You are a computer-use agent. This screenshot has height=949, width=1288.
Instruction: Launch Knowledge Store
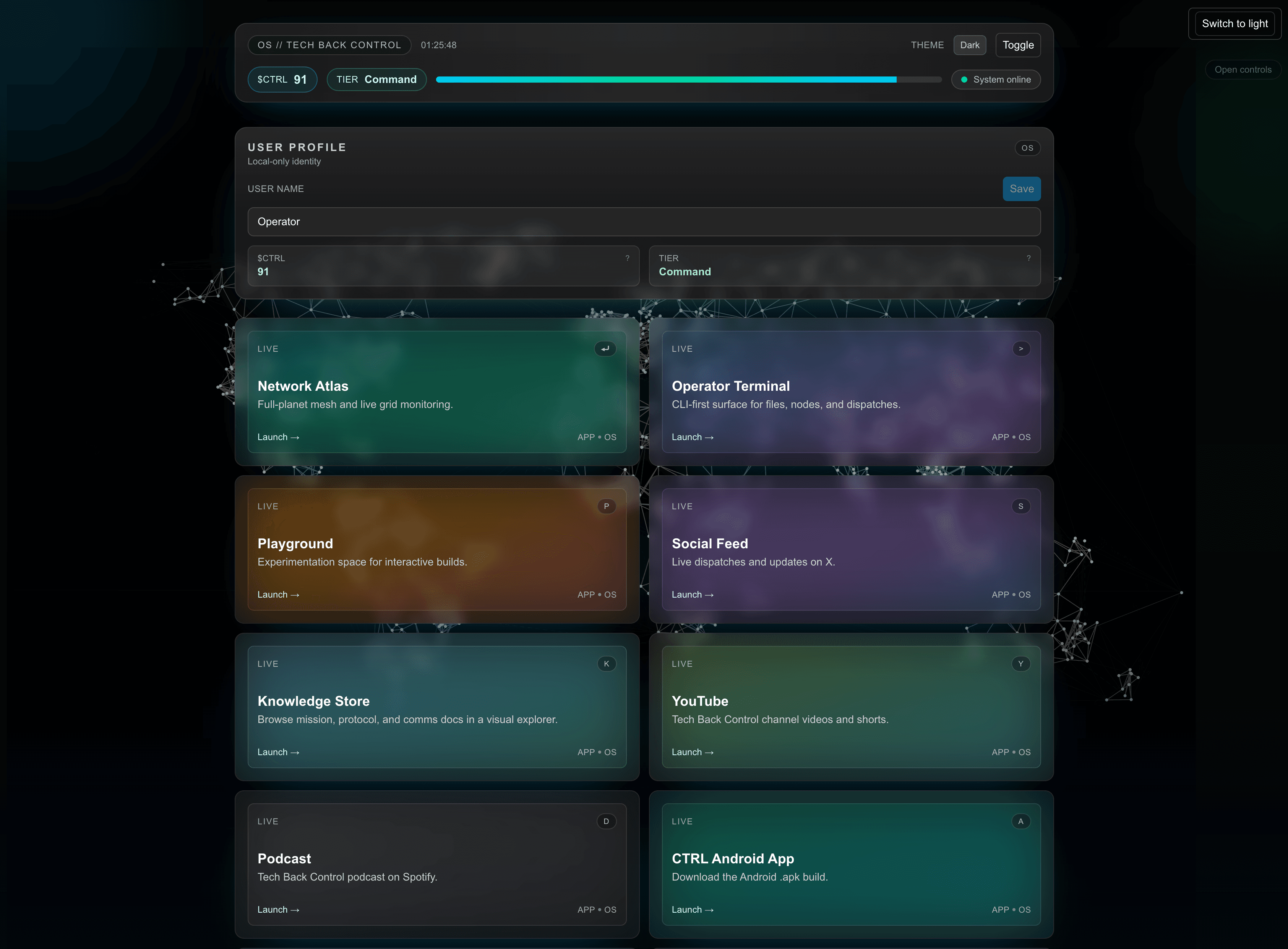pos(279,752)
